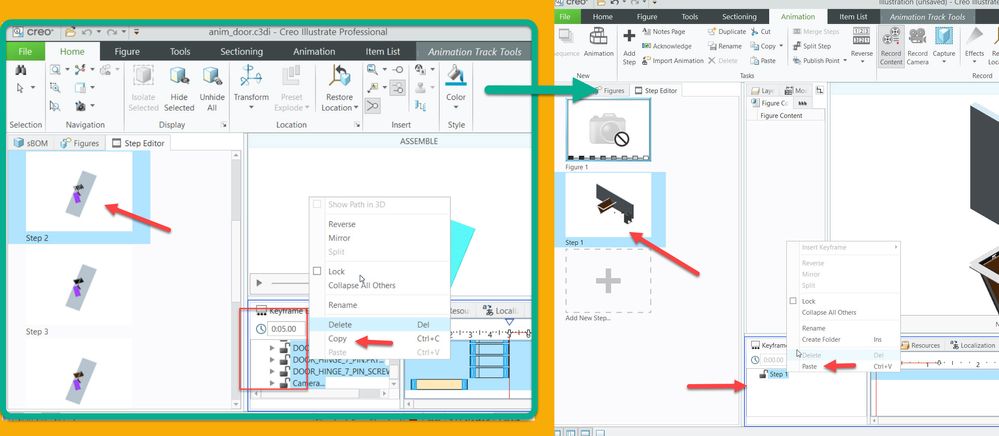Click the Cut command in the ribbon

pos(761,31)
